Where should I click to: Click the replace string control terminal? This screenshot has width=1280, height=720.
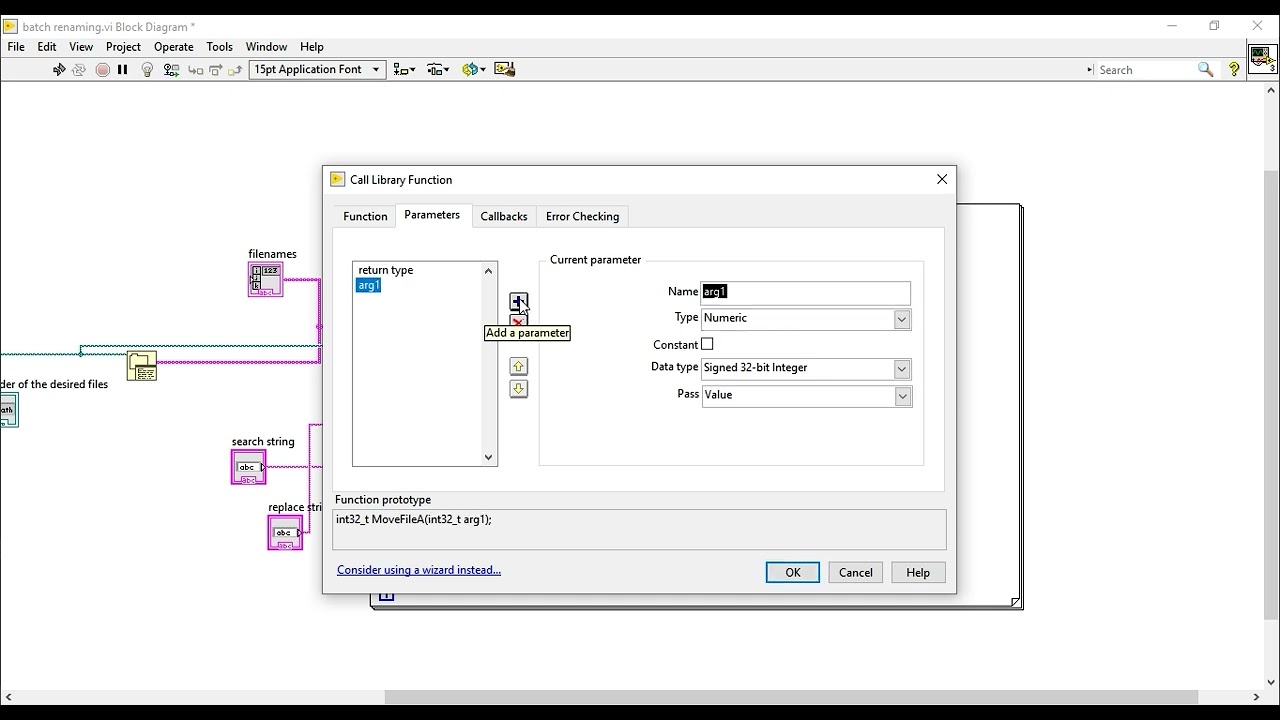pyautogui.click(x=285, y=533)
